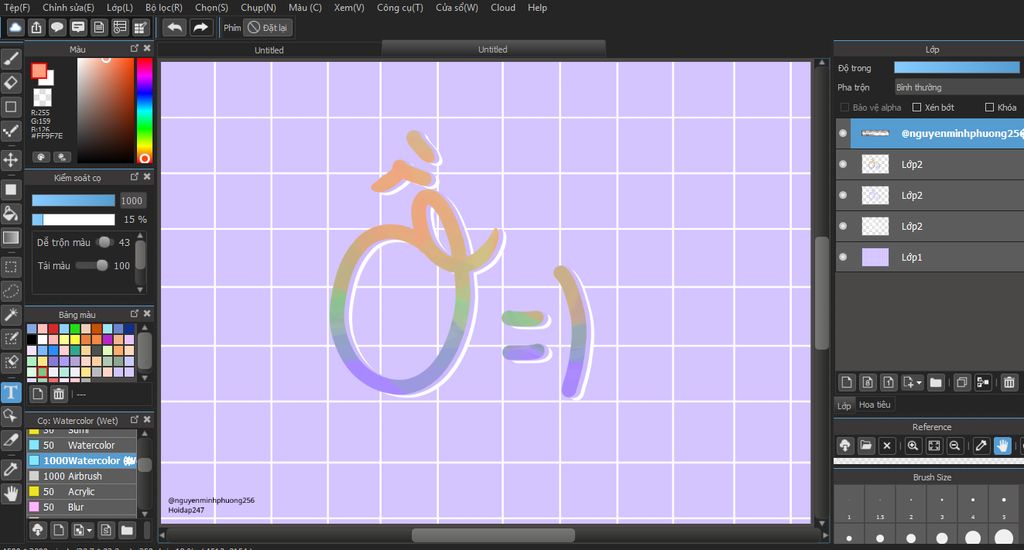
Task: Toggle the Xén bớt checkbox
Action: coord(916,107)
